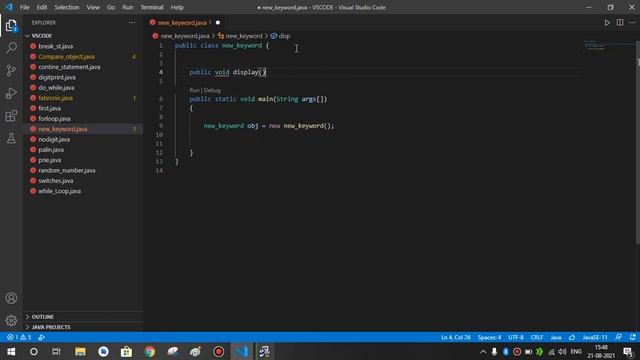Click the ENG language indicator in the tray

pos(576,351)
